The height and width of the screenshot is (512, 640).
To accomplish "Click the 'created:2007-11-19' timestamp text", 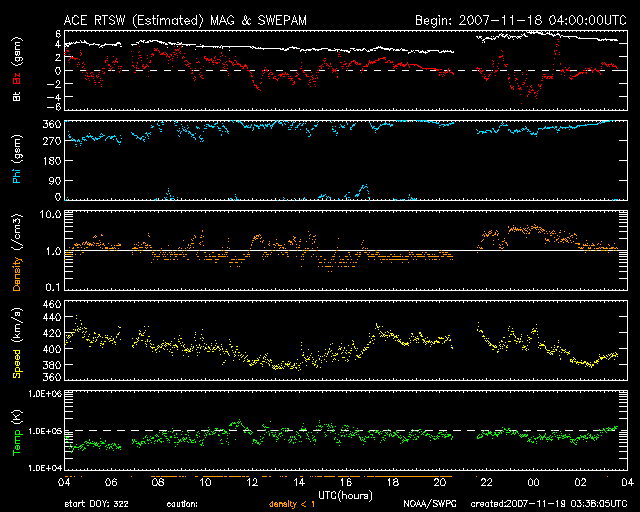I will point(518,504).
